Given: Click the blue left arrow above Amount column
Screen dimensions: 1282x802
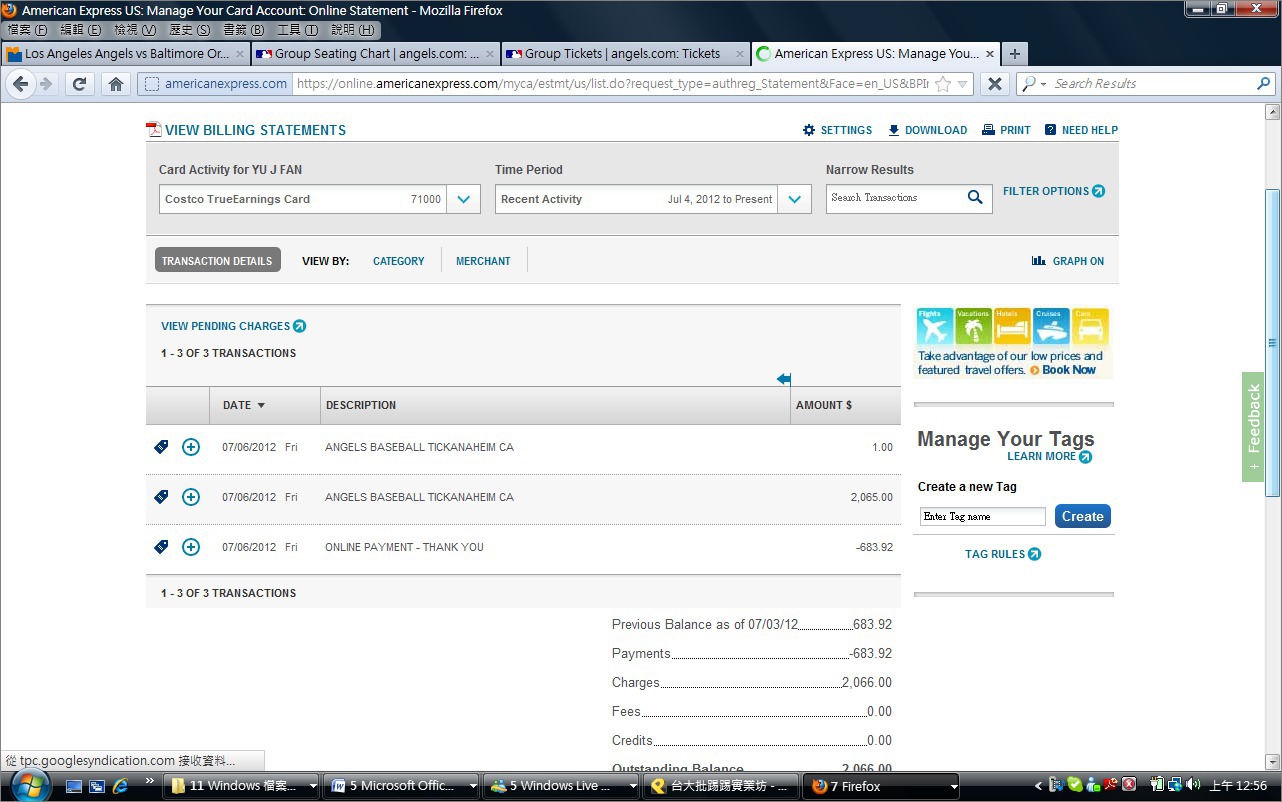Looking at the screenshot, I should [784, 379].
